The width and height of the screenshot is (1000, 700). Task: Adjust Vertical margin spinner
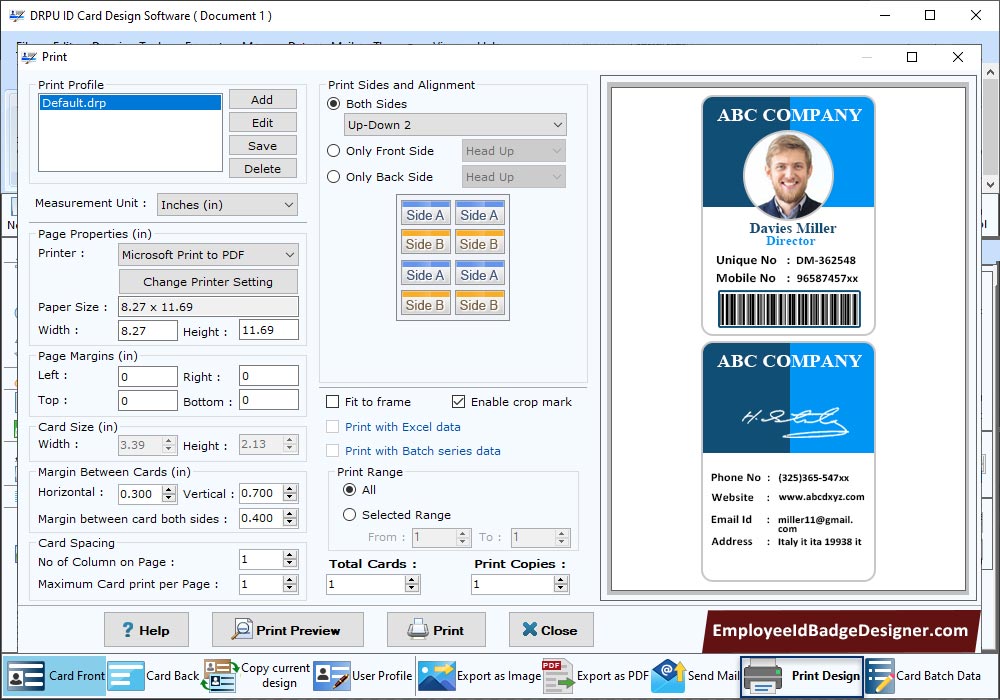290,493
